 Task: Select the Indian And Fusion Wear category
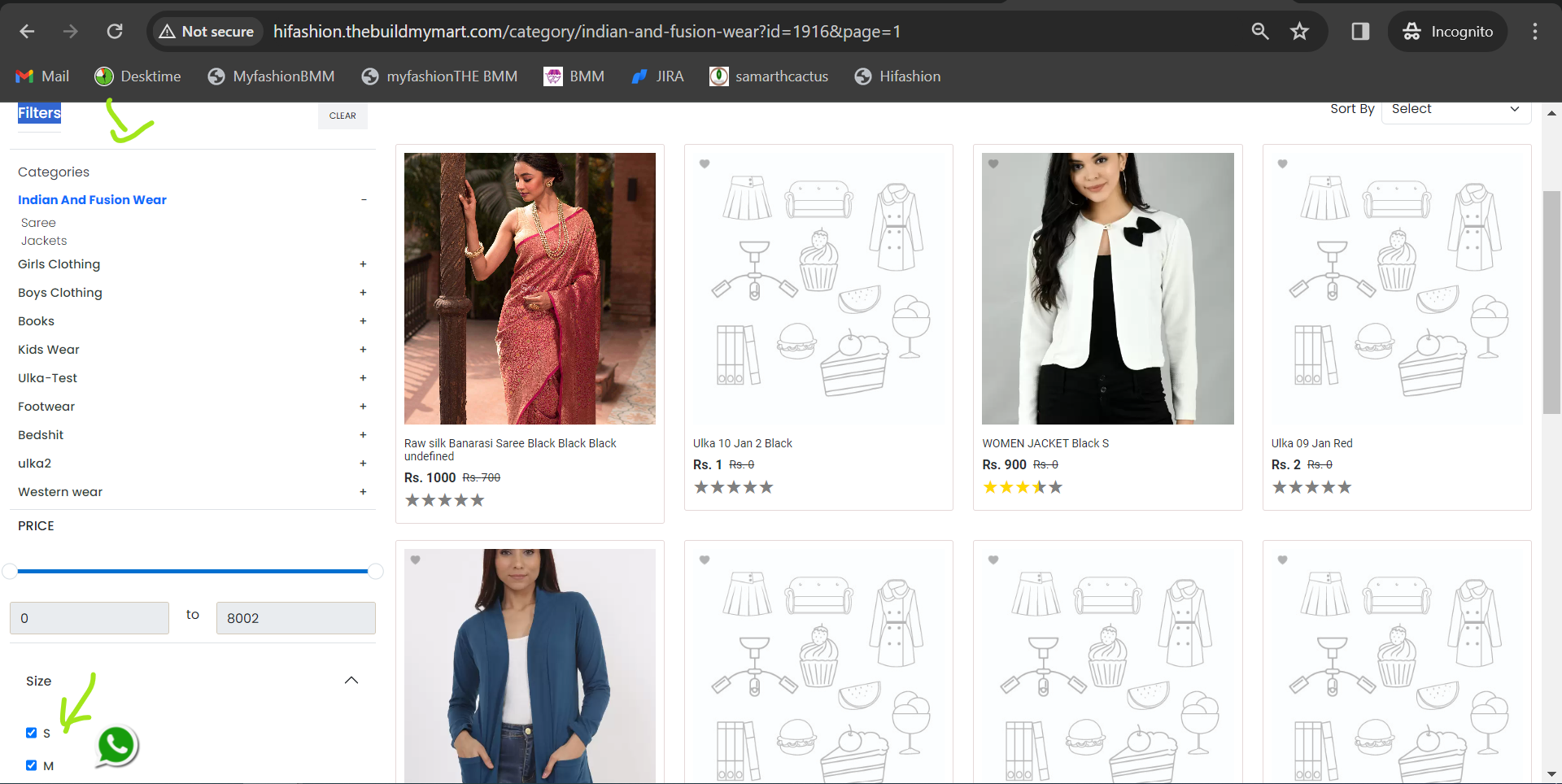click(92, 200)
